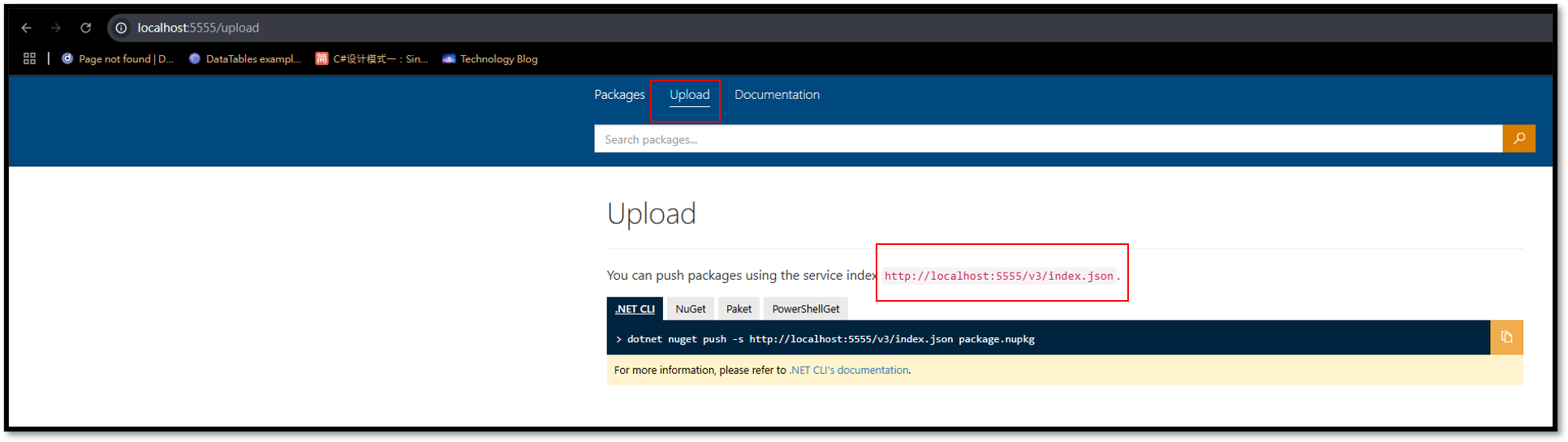Copy the dotnet push command
1568x442 pixels.
coord(1506,337)
